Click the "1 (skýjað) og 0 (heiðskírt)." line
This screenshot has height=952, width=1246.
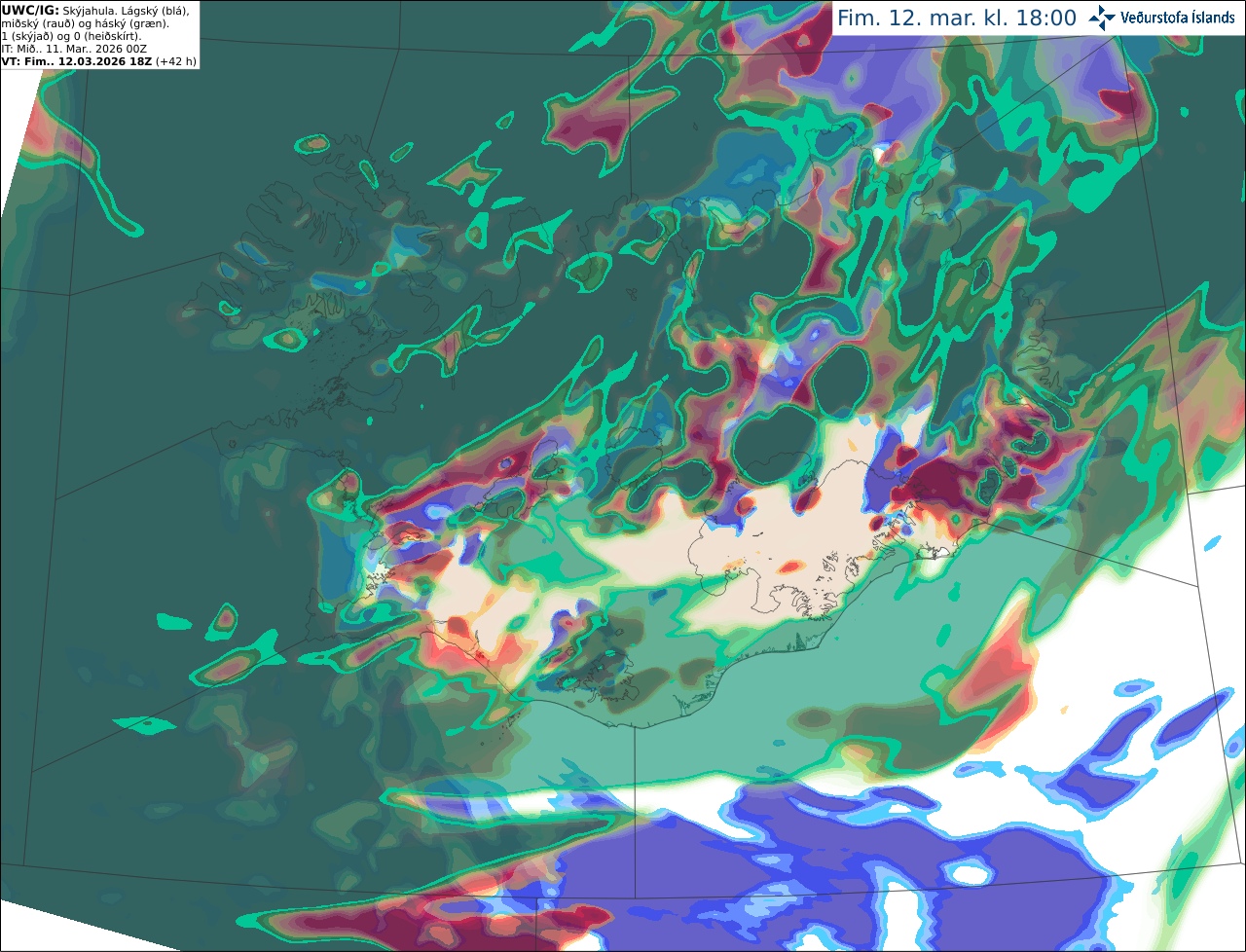coord(71,35)
